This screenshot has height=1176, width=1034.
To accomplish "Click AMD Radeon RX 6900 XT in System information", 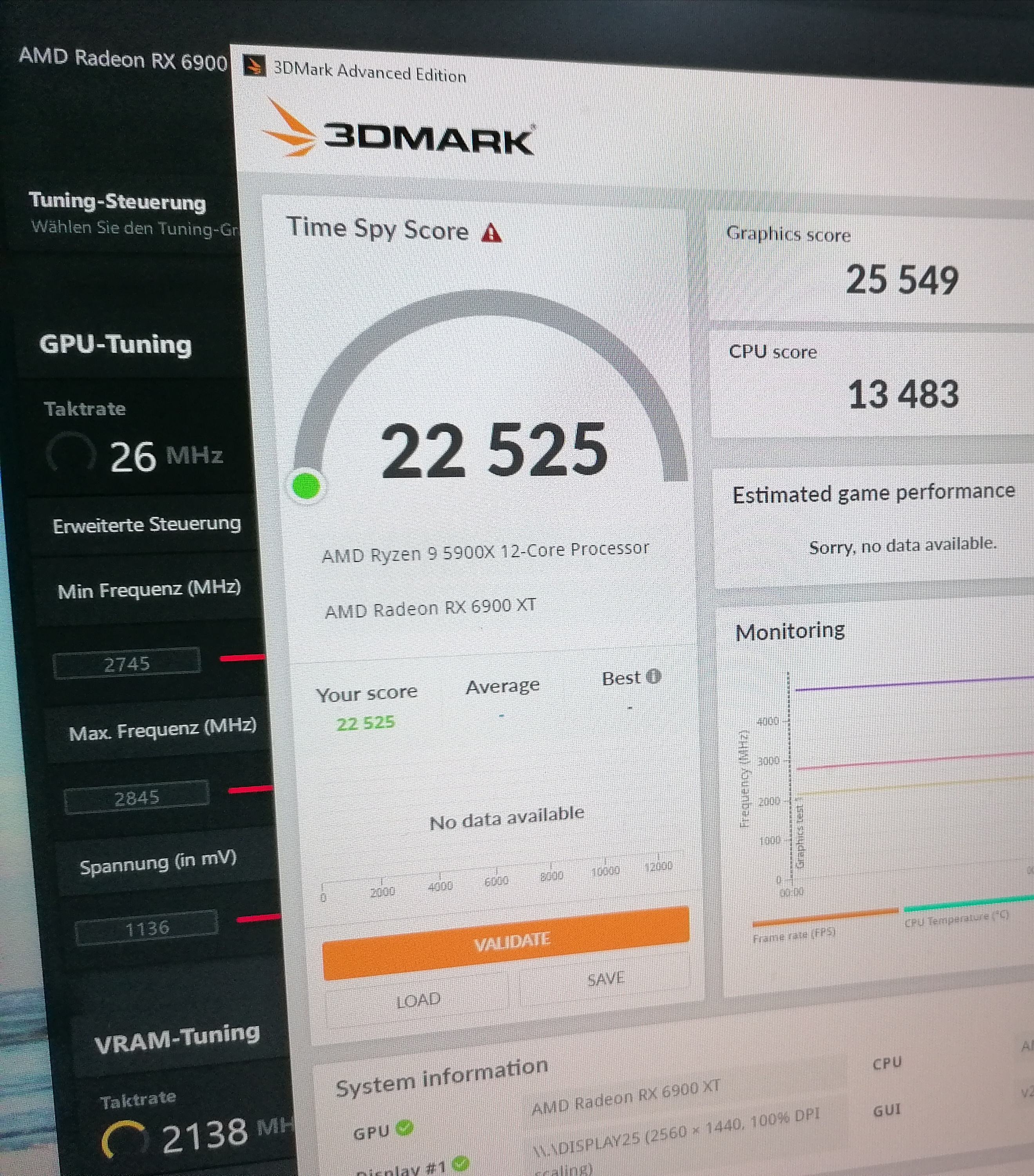I will [x=626, y=1098].
